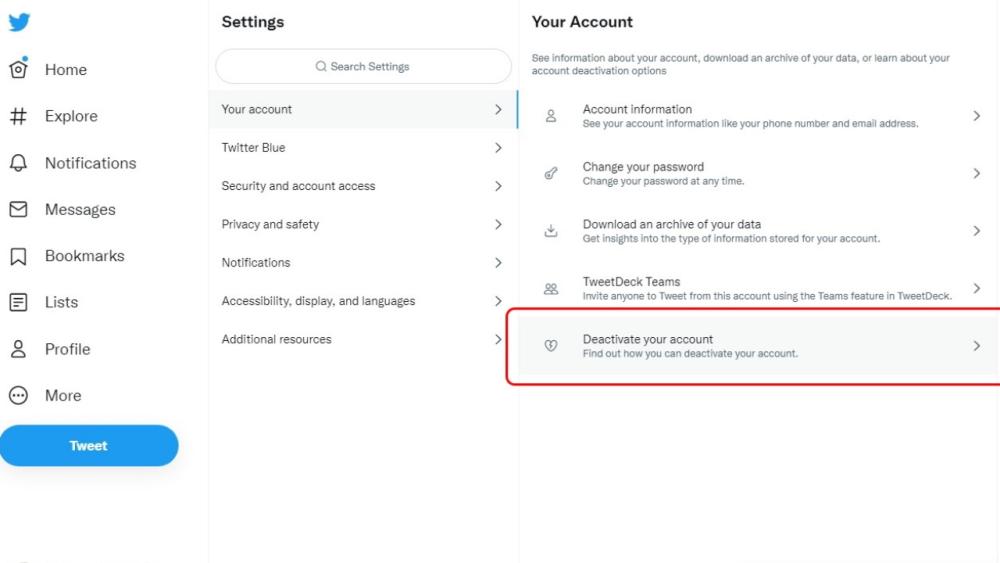
Task: Click the More circle icon
Action: coord(18,395)
